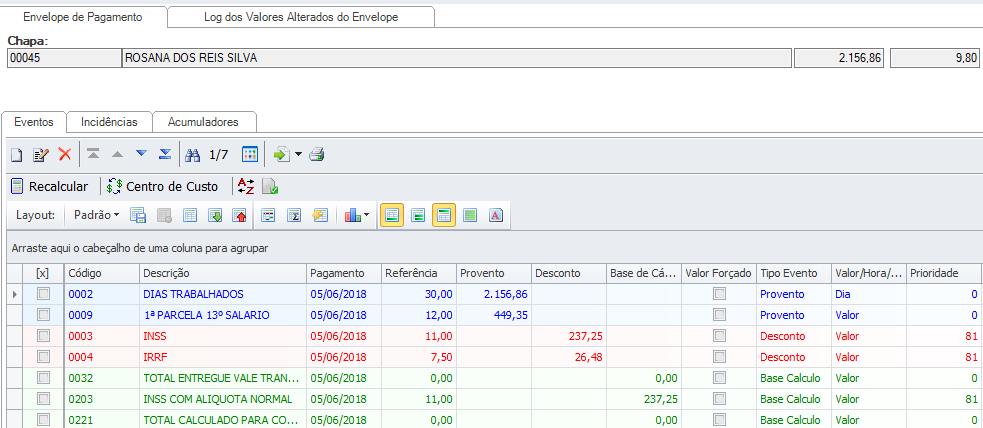983x428 pixels.
Task: Toggle Valor Forçado checkbox in INSS row
Action: point(719,336)
